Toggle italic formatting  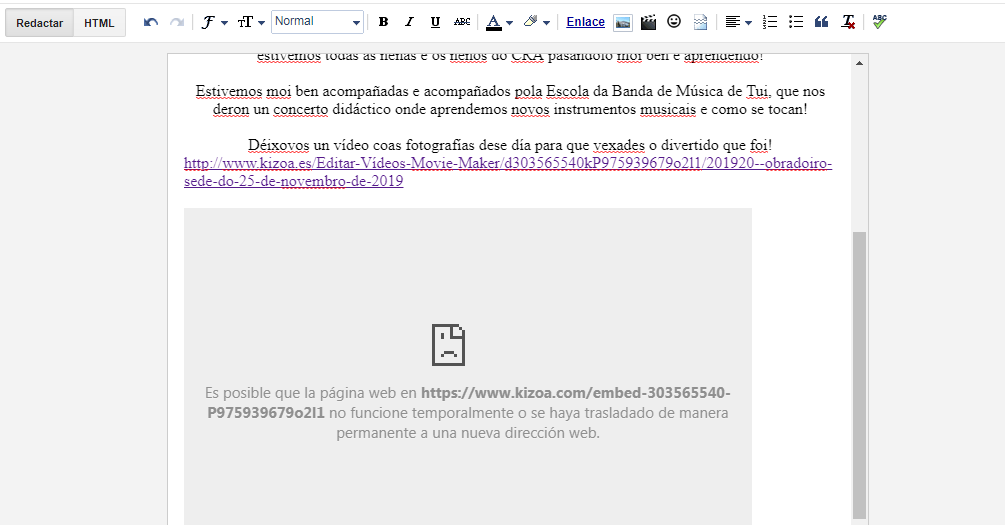click(x=409, y=22)
